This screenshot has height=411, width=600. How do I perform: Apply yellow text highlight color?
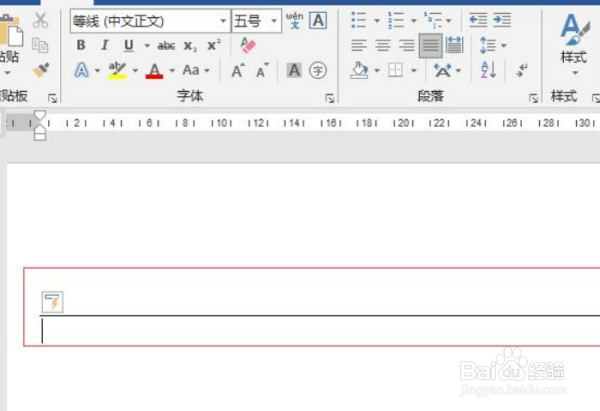point(117,70)
